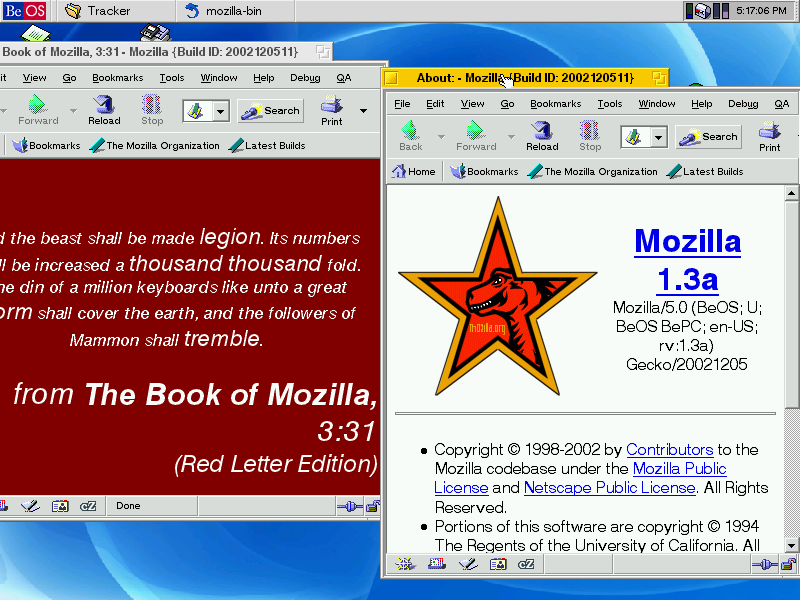Click About window scrollbar up arrow

[x=791, y=193]
